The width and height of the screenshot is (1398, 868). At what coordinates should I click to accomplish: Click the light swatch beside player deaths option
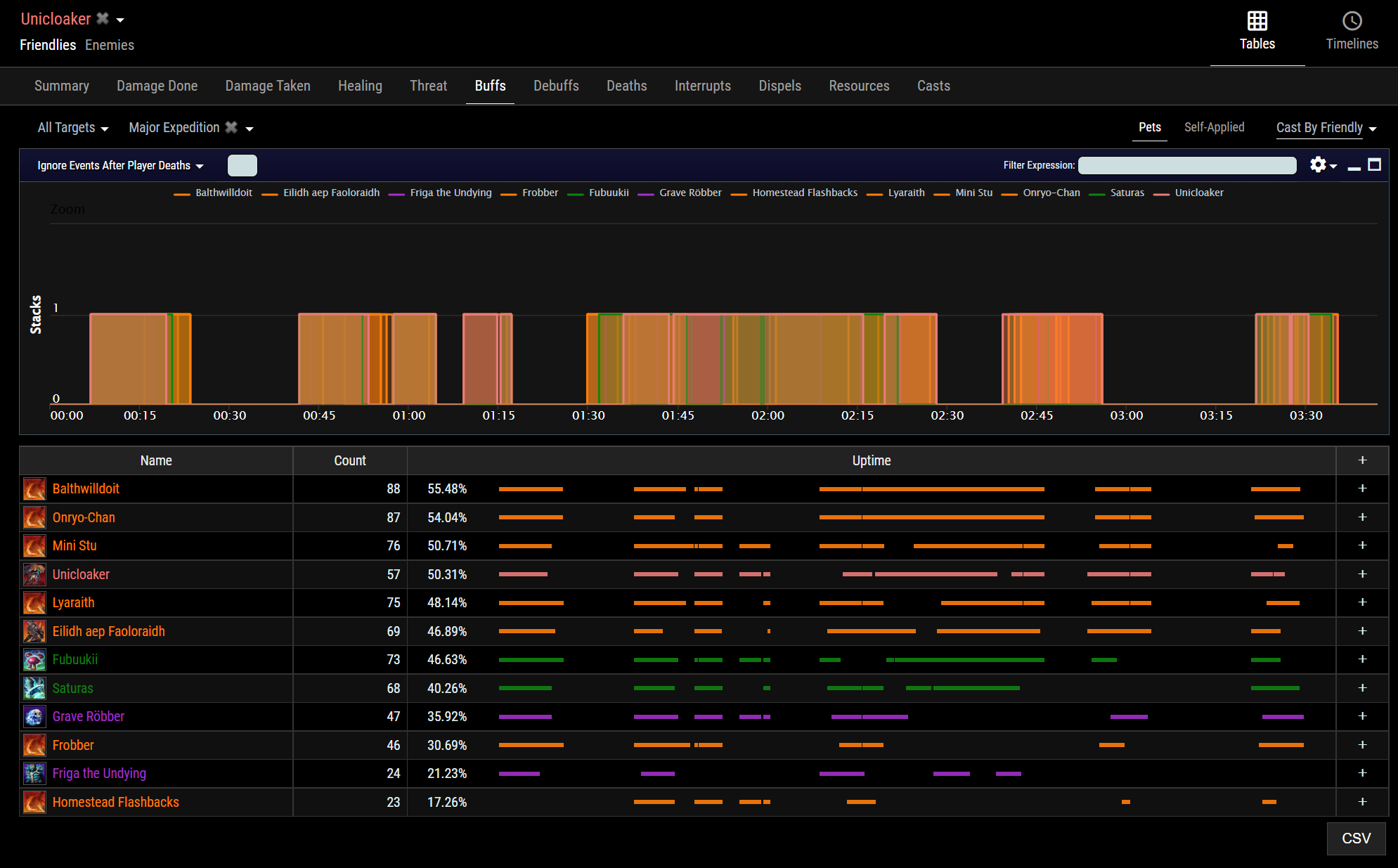242,166
